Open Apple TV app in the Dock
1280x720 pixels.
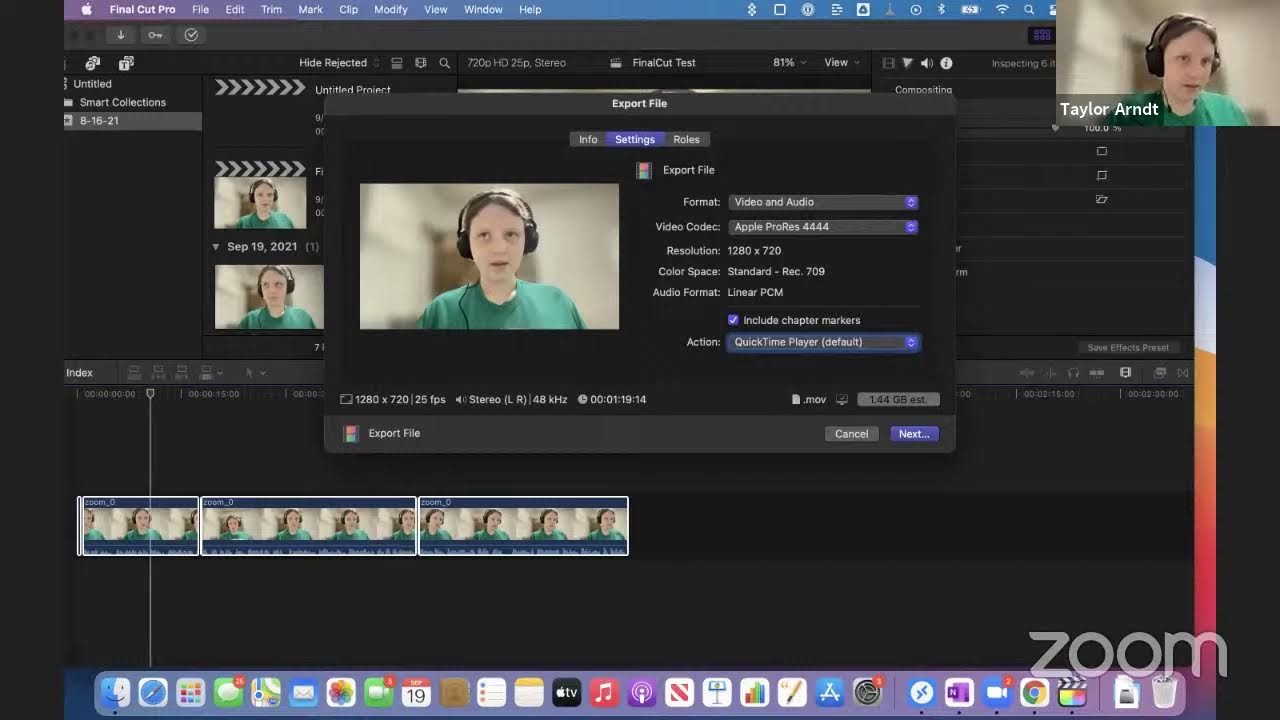pyautogui.click(x=567, y=692)
